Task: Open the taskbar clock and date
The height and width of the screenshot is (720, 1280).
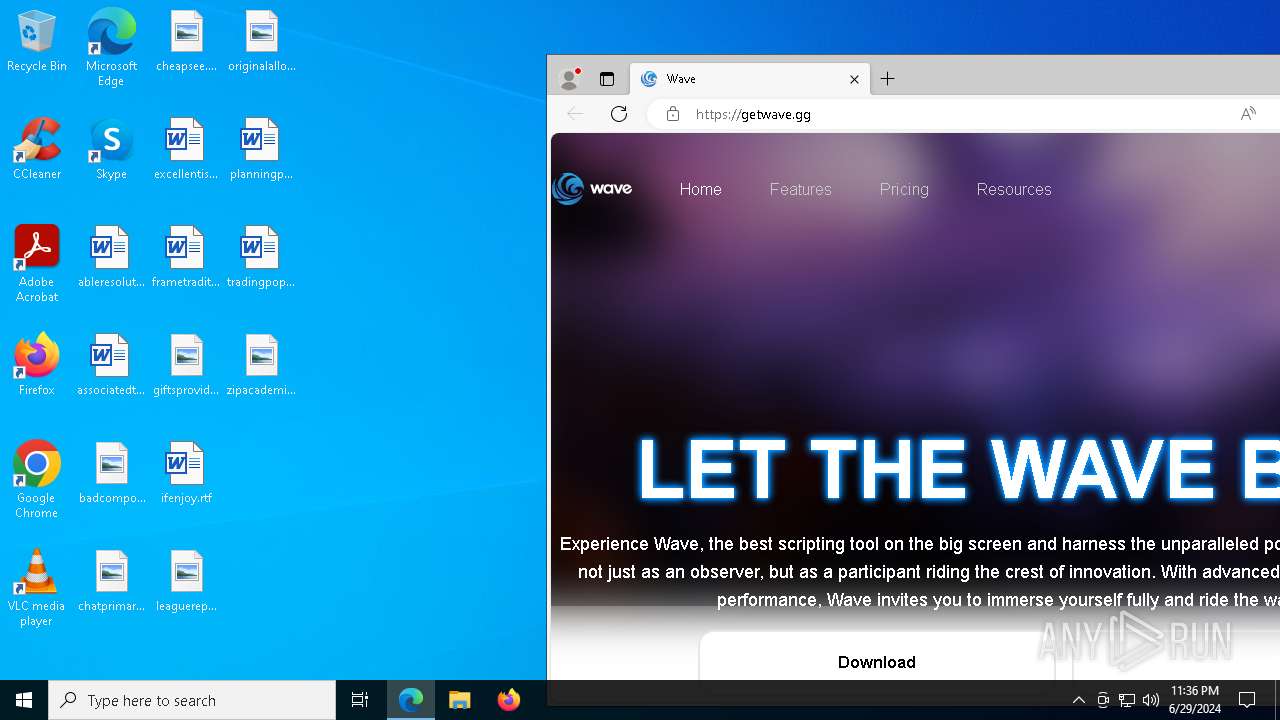Action: pos(1195,700)
